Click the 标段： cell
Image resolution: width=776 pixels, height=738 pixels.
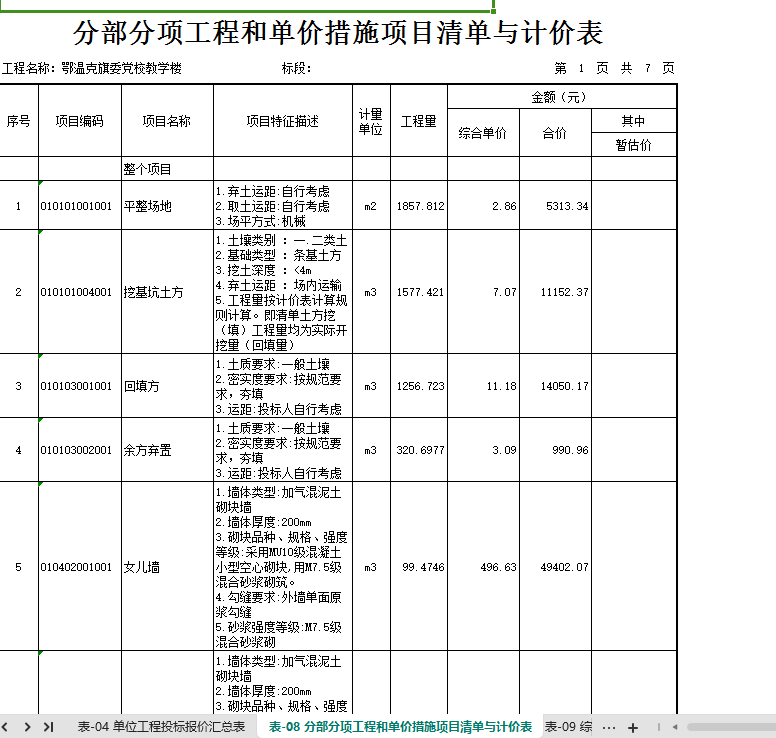pos(296,68)
